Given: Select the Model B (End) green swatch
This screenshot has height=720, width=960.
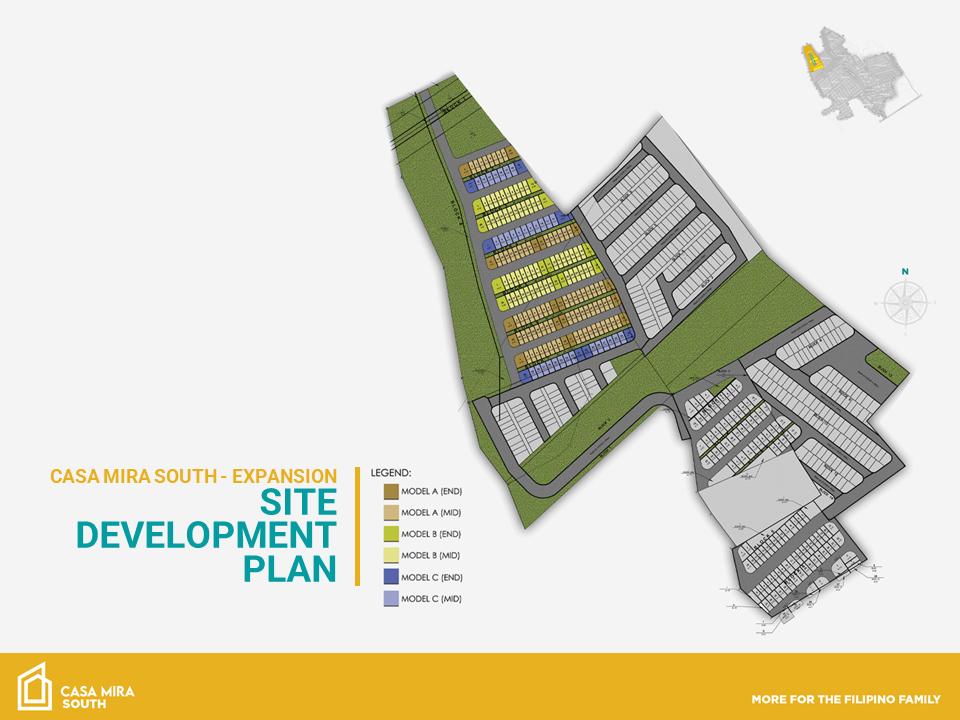Looking at the screenshot, I should click(x=390, y=534).
